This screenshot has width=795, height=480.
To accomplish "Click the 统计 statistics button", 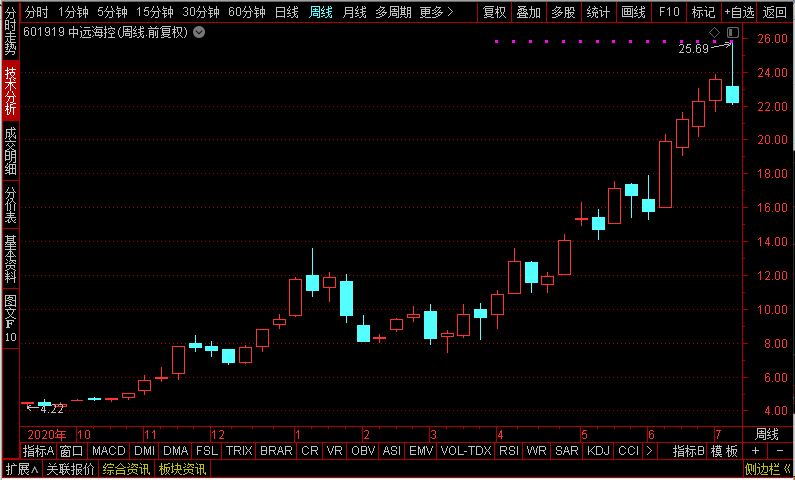I will pos(598,12).
